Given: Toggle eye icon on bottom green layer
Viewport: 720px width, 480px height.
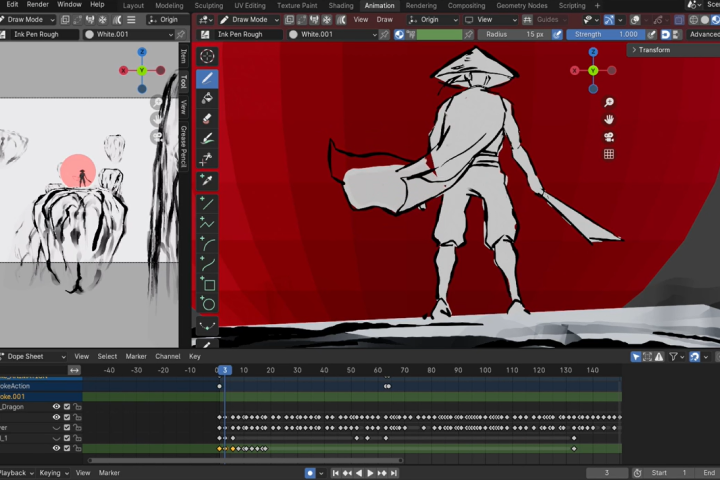Looking at the screenshot, I should tap(56, 448).
